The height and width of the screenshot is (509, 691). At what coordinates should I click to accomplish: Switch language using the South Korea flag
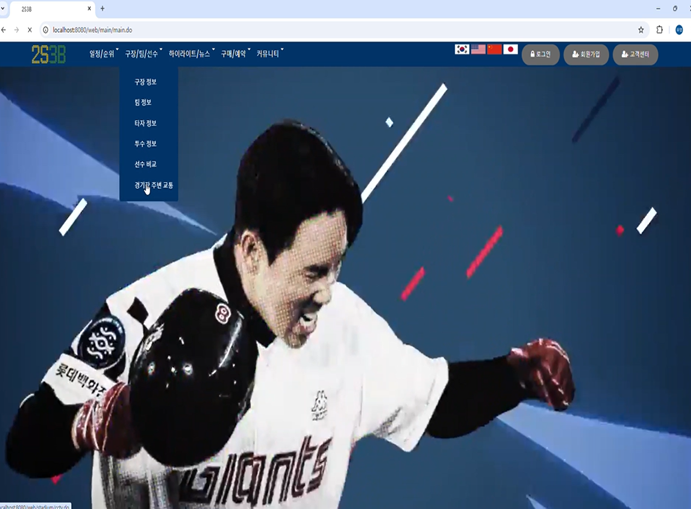(462, 49)
